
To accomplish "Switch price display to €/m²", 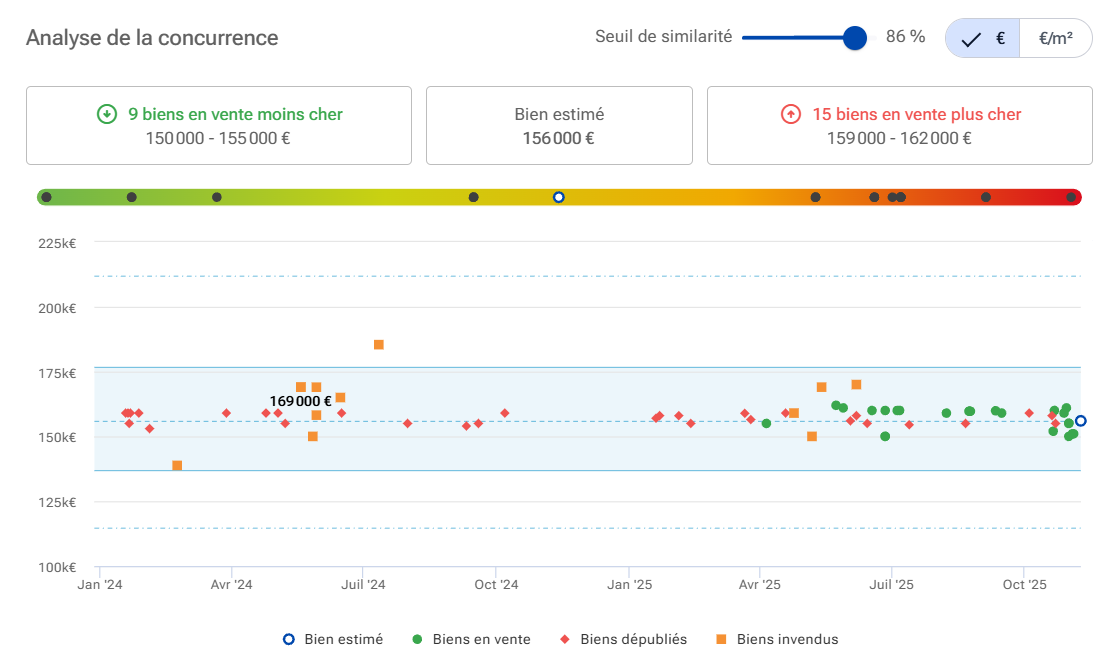I will pyautogui.click(x=1056, y=39).
